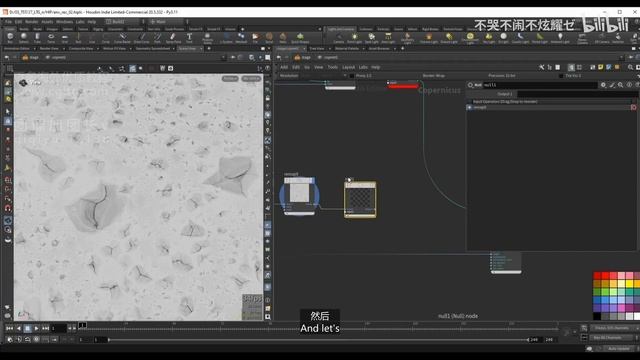Select the yellow-highlighted null node
This screenshot has height=360, width=640.
coord(360,199)
